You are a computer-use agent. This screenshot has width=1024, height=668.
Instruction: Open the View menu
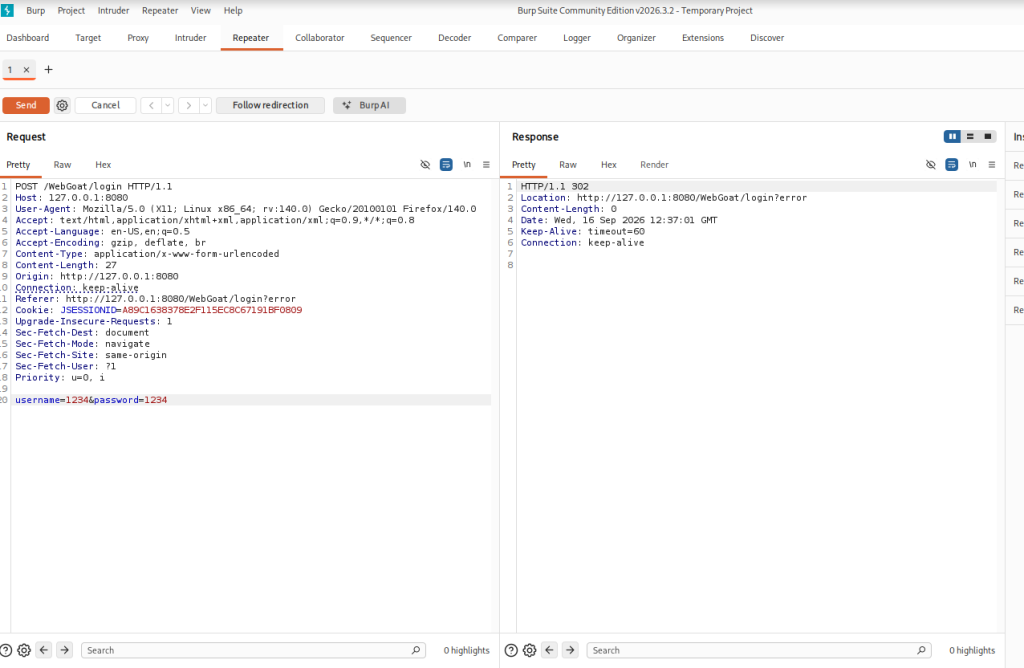coord(200,10)
